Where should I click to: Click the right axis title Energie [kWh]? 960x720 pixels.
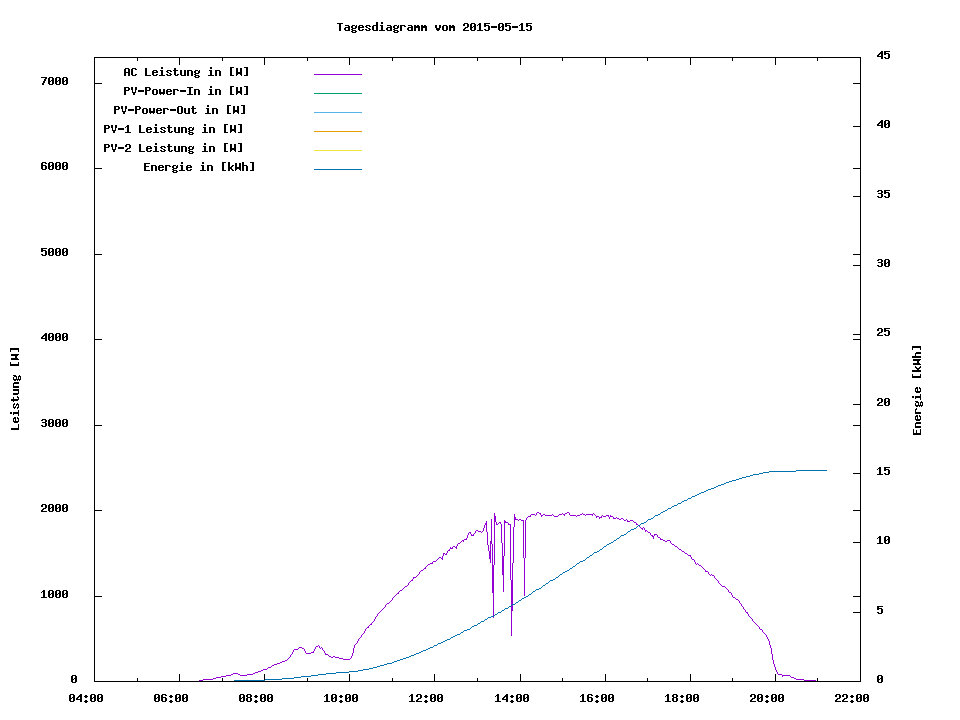click(x=917, y=390)
